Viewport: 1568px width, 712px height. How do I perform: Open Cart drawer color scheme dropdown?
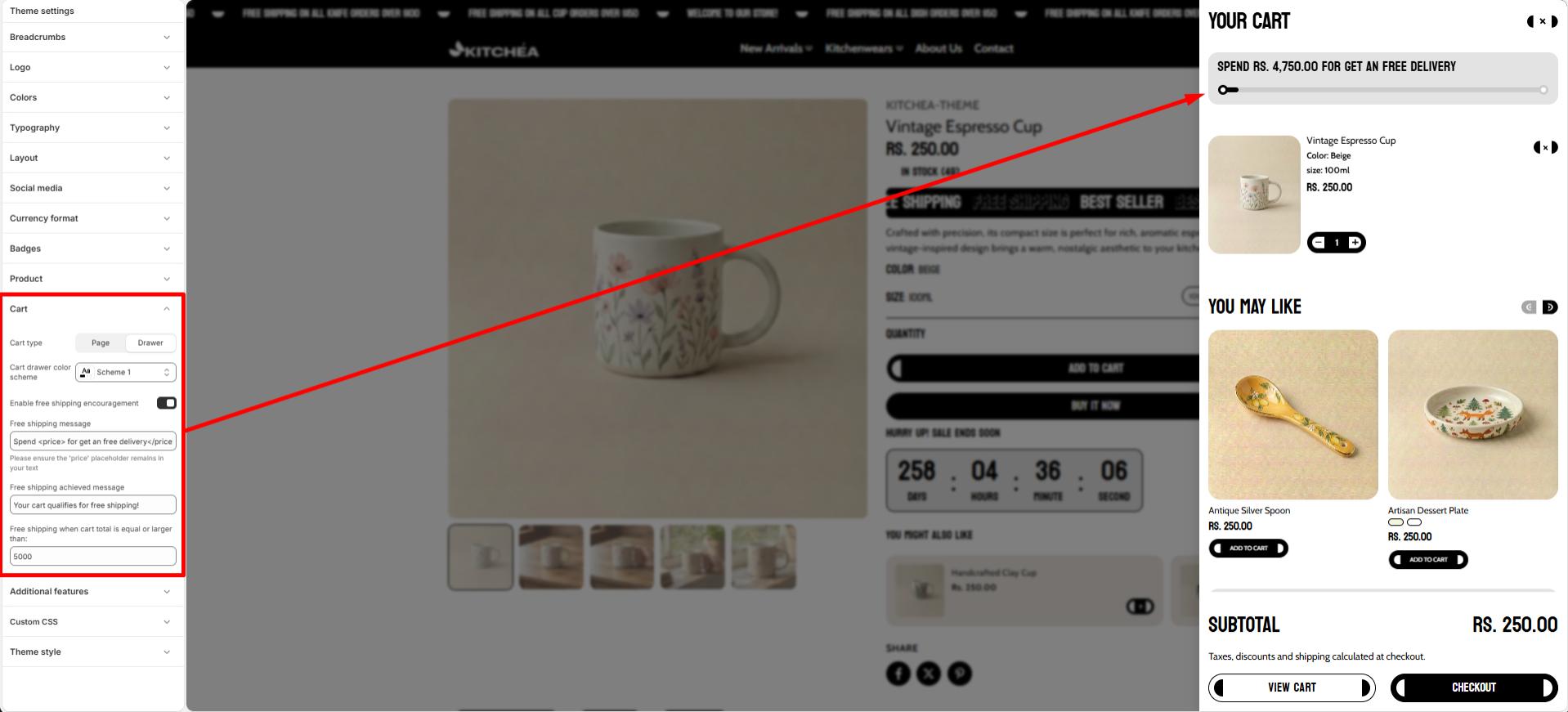pos(126,372)
